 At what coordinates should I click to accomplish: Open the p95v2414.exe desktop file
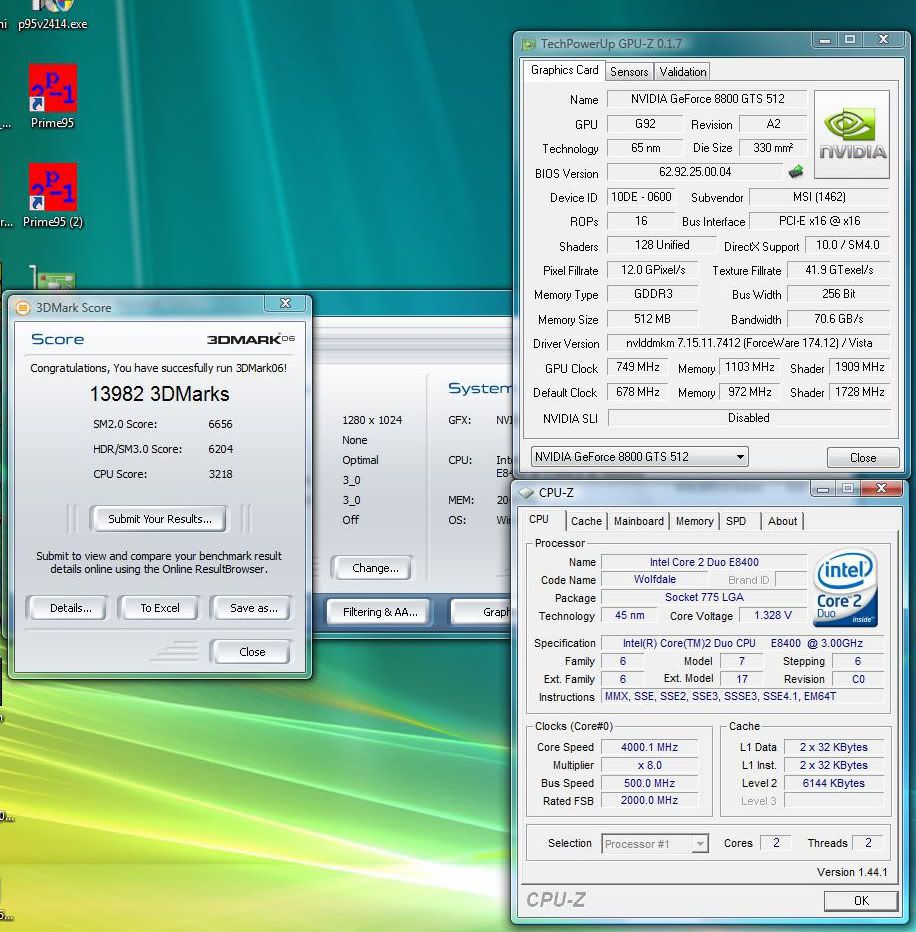coord(52,15)
